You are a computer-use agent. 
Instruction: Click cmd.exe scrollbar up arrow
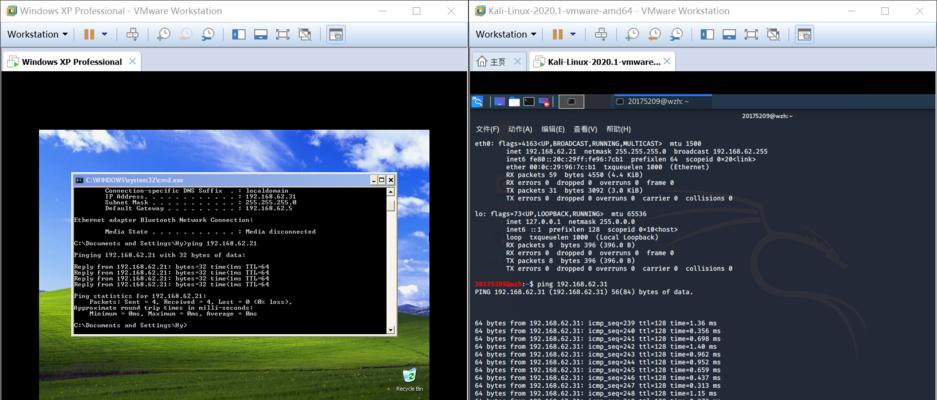(x=391, y=192)
